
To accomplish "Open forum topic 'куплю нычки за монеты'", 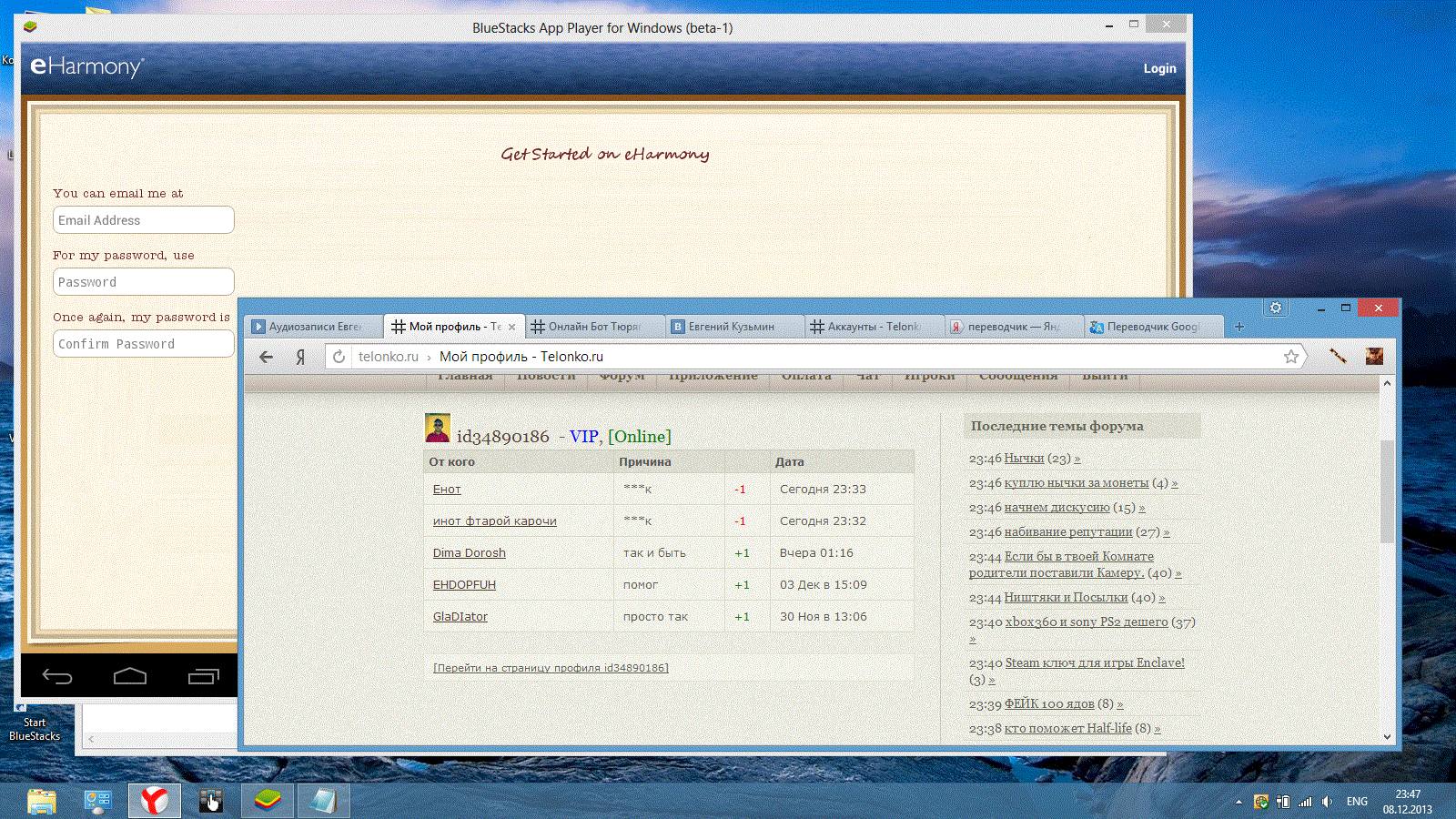I will click(x=1077, y=483).
